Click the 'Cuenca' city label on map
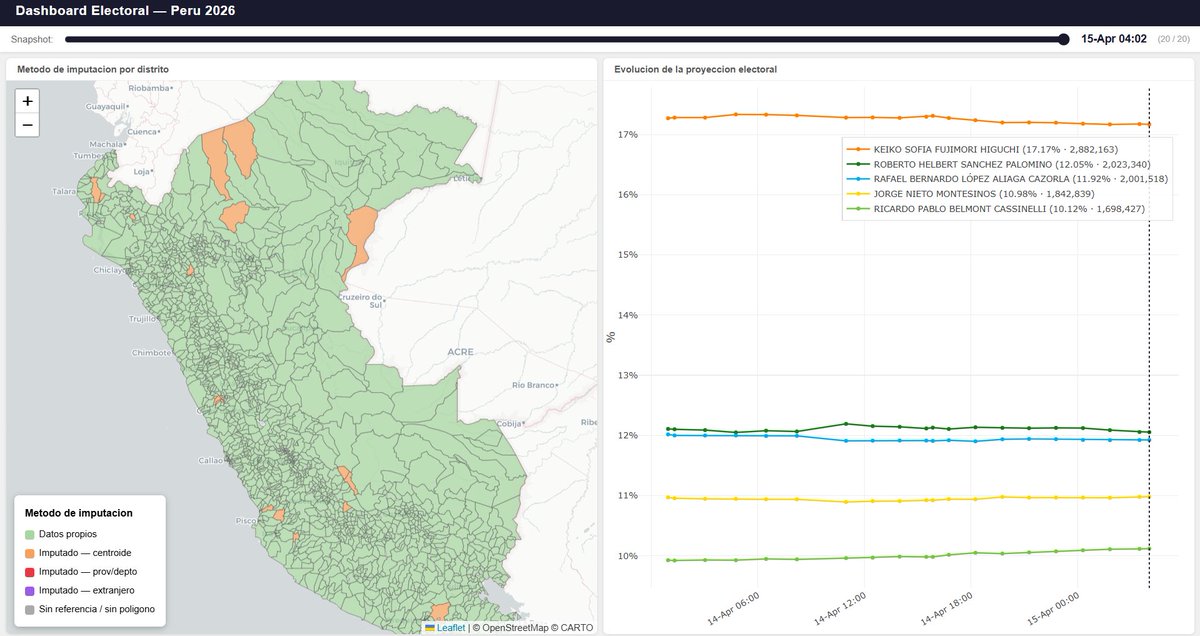This screenshot has width=1200, height=636. pyautogui.click(x=143, y=131)
